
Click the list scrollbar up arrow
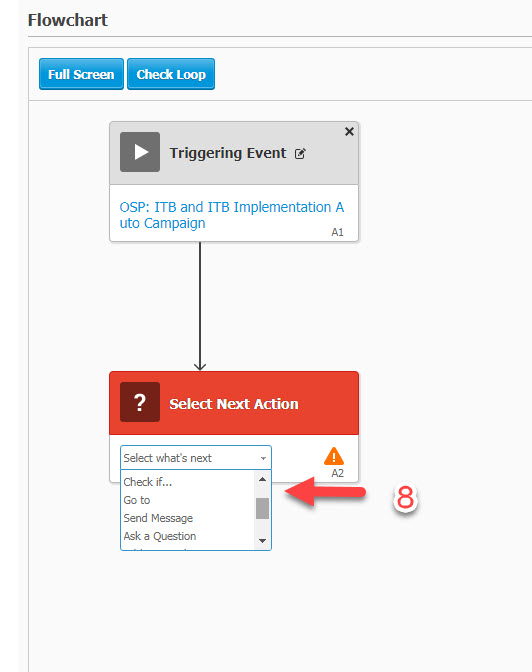coord(262,479)
